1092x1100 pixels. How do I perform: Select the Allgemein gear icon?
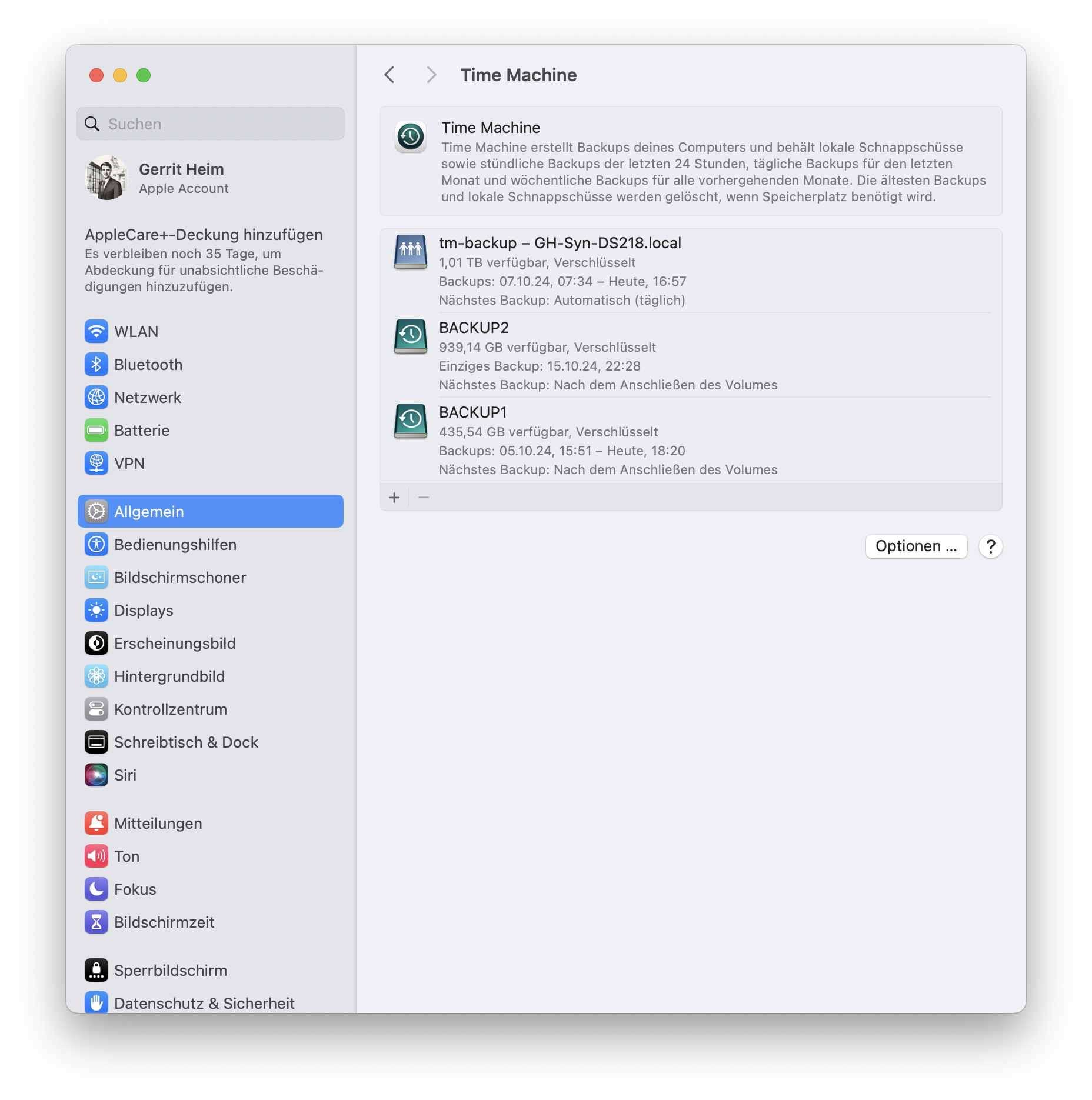(x=96, y=512)
